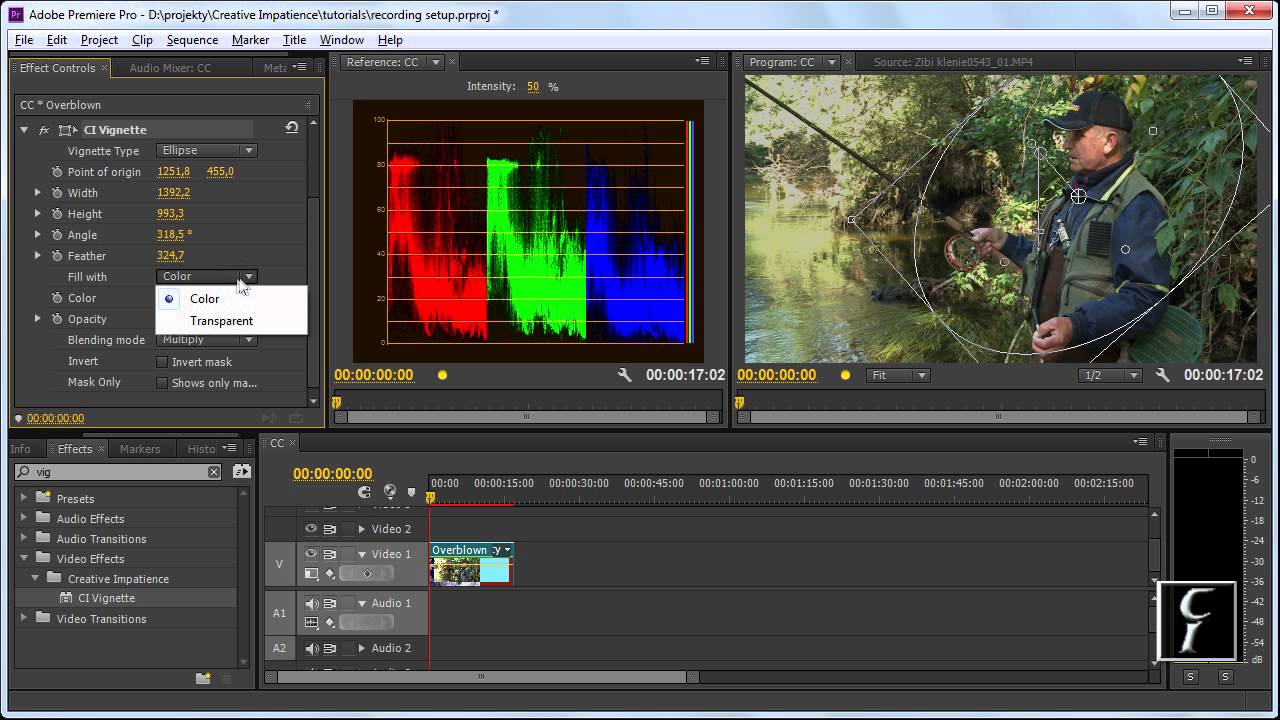Click Video 1 set display style icon
1280x720 pixels.
pos(312,574)
